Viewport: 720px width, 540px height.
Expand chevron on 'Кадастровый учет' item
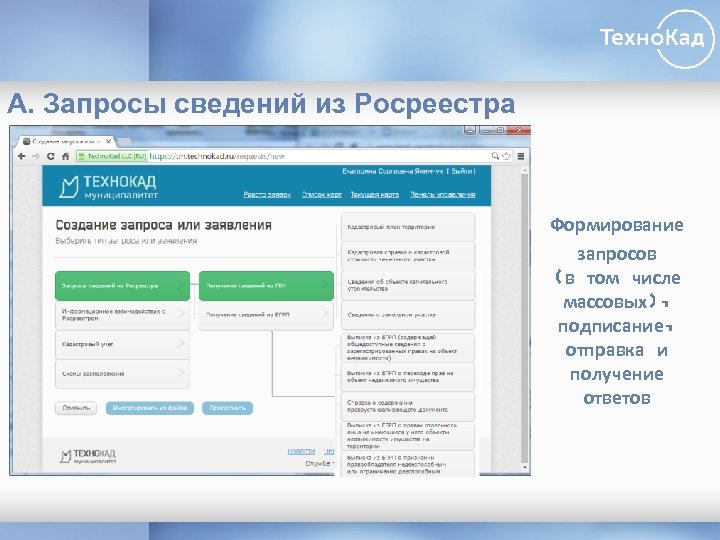181,343
